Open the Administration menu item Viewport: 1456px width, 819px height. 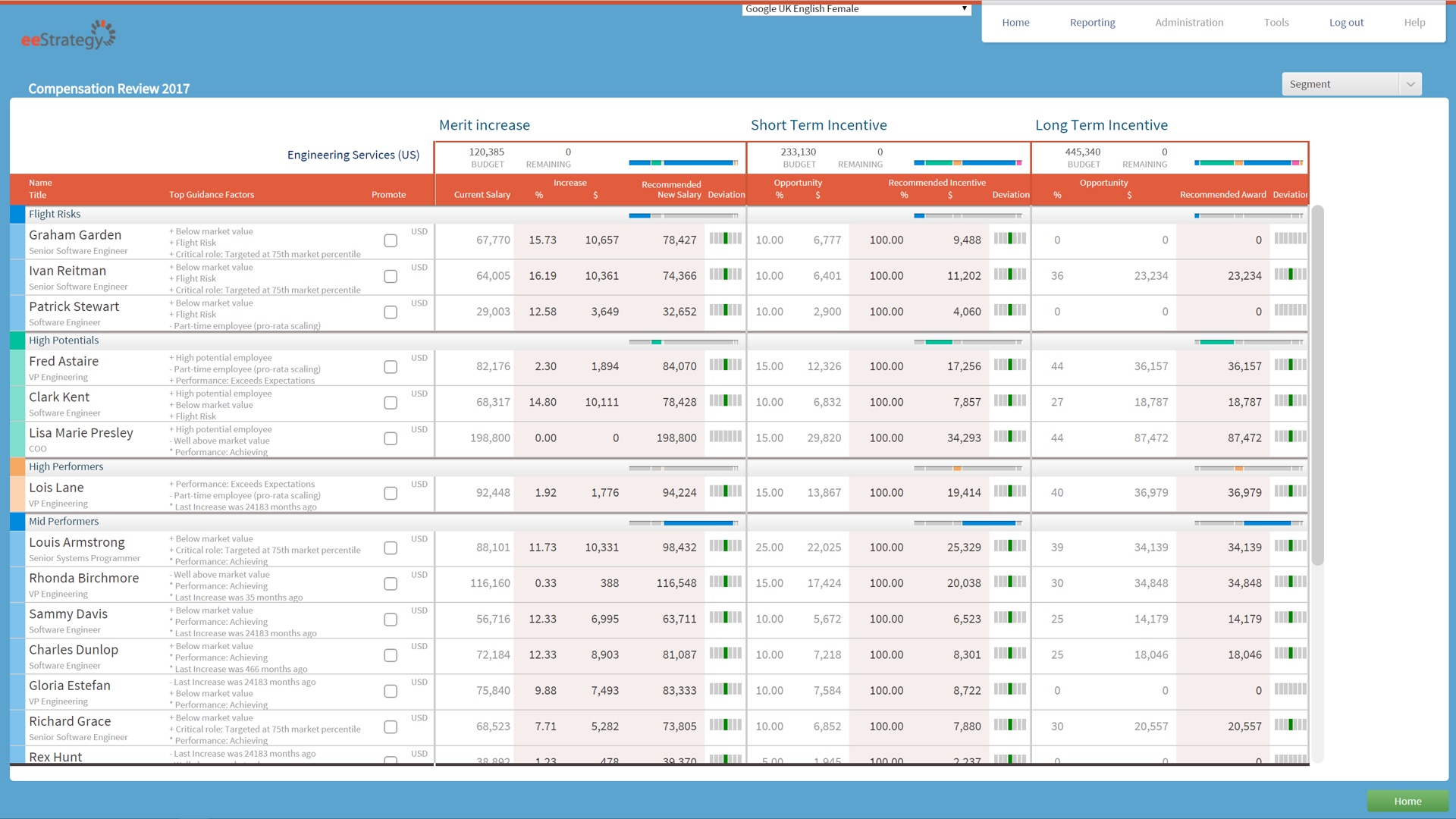1188,23
